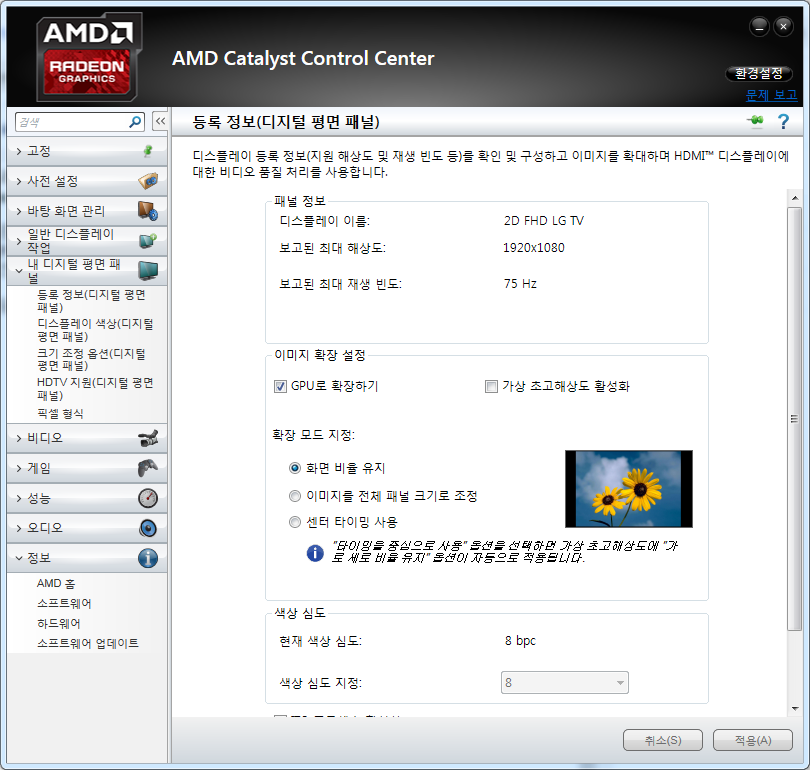Click the vertical scrollbar down arrow

795,709
